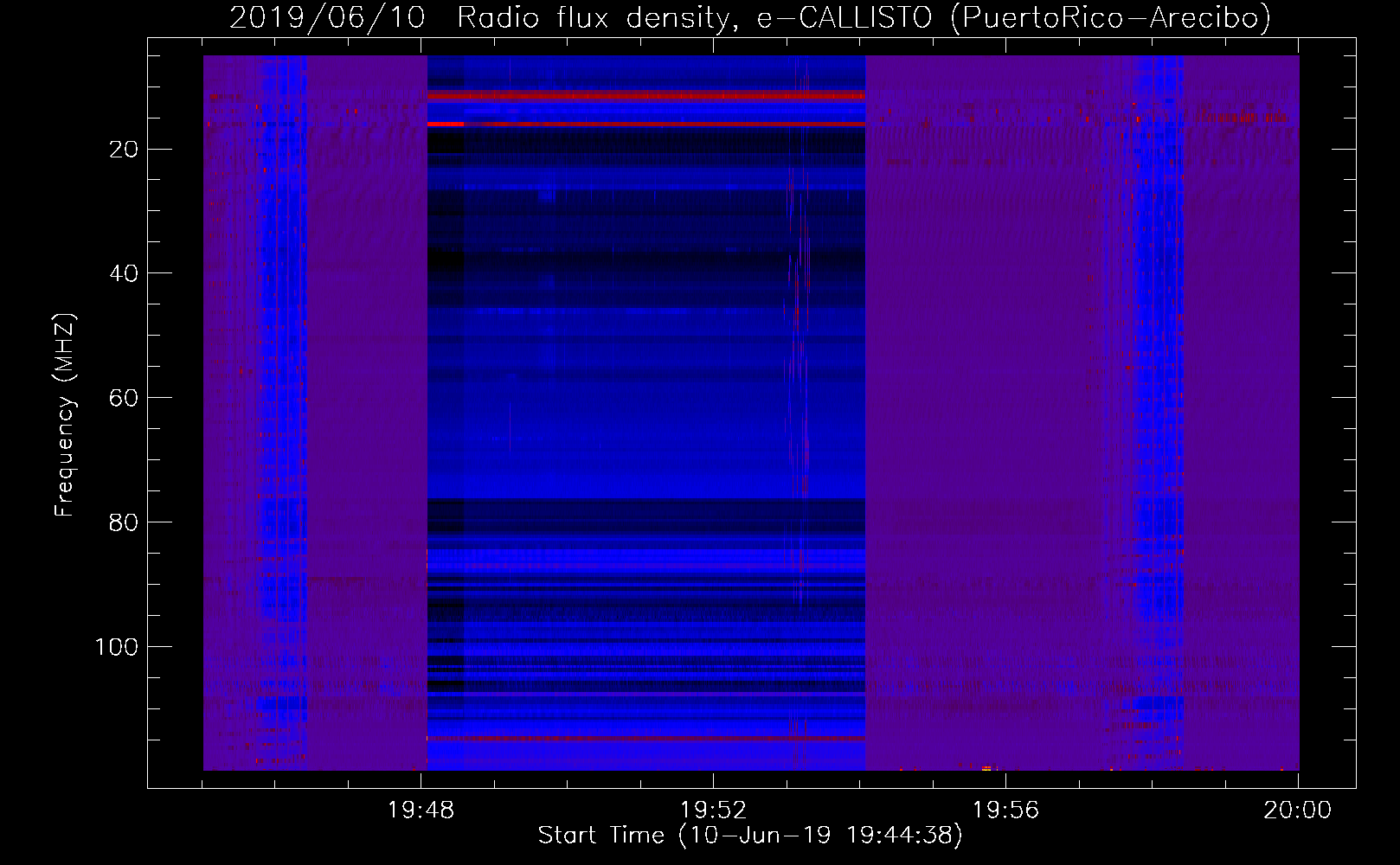Click the vertical burst streak near 19:53

798,415
